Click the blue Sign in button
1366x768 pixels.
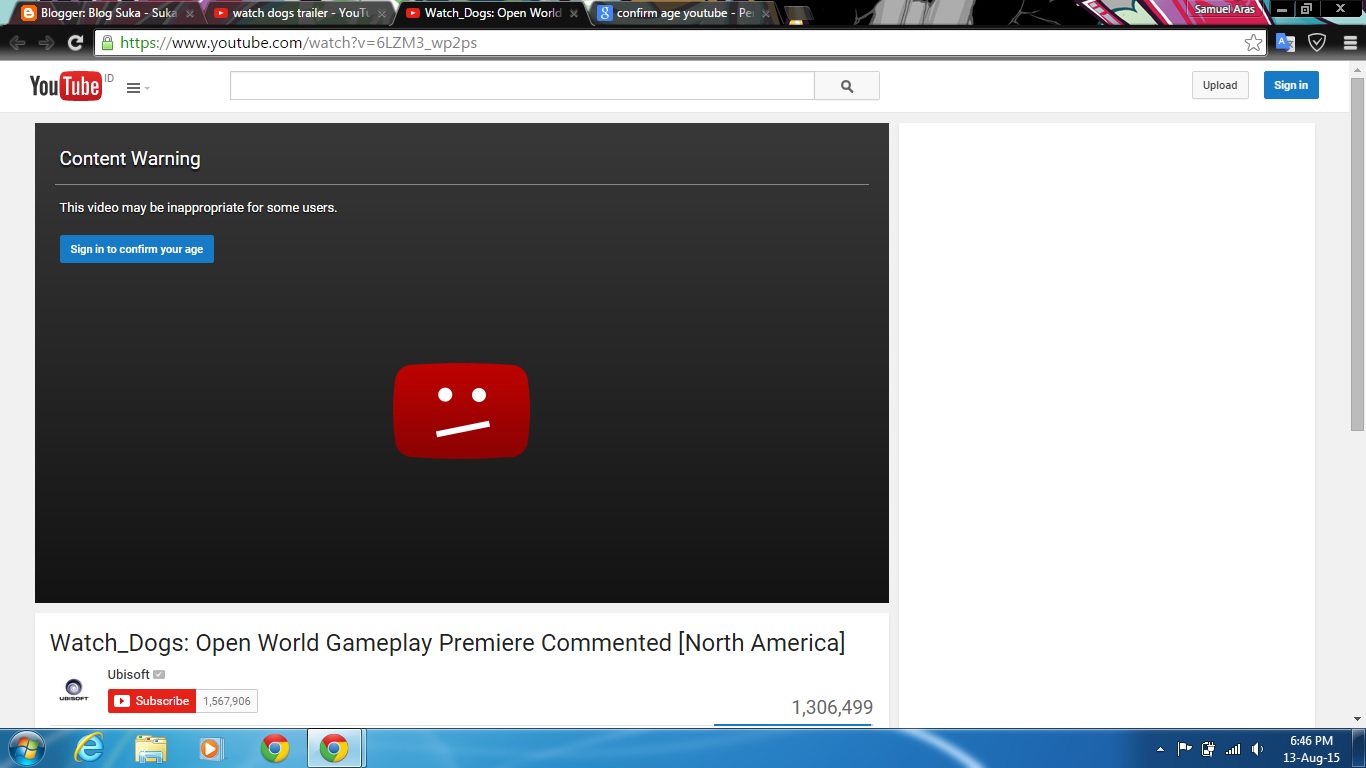1291,85
